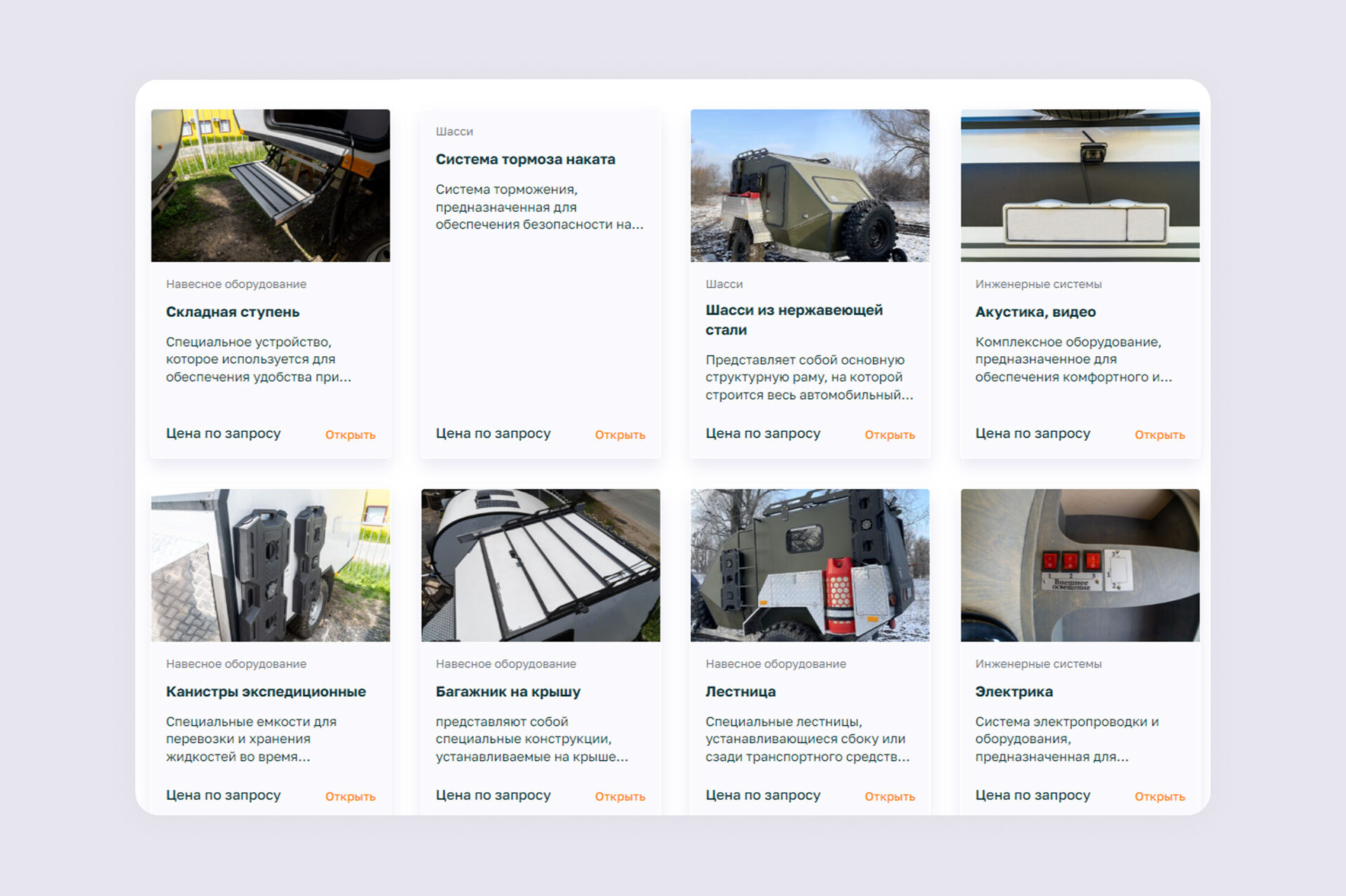Click Открыть on Система тормоза наката card
The image size is (1346, 896).
coord(620,435)
